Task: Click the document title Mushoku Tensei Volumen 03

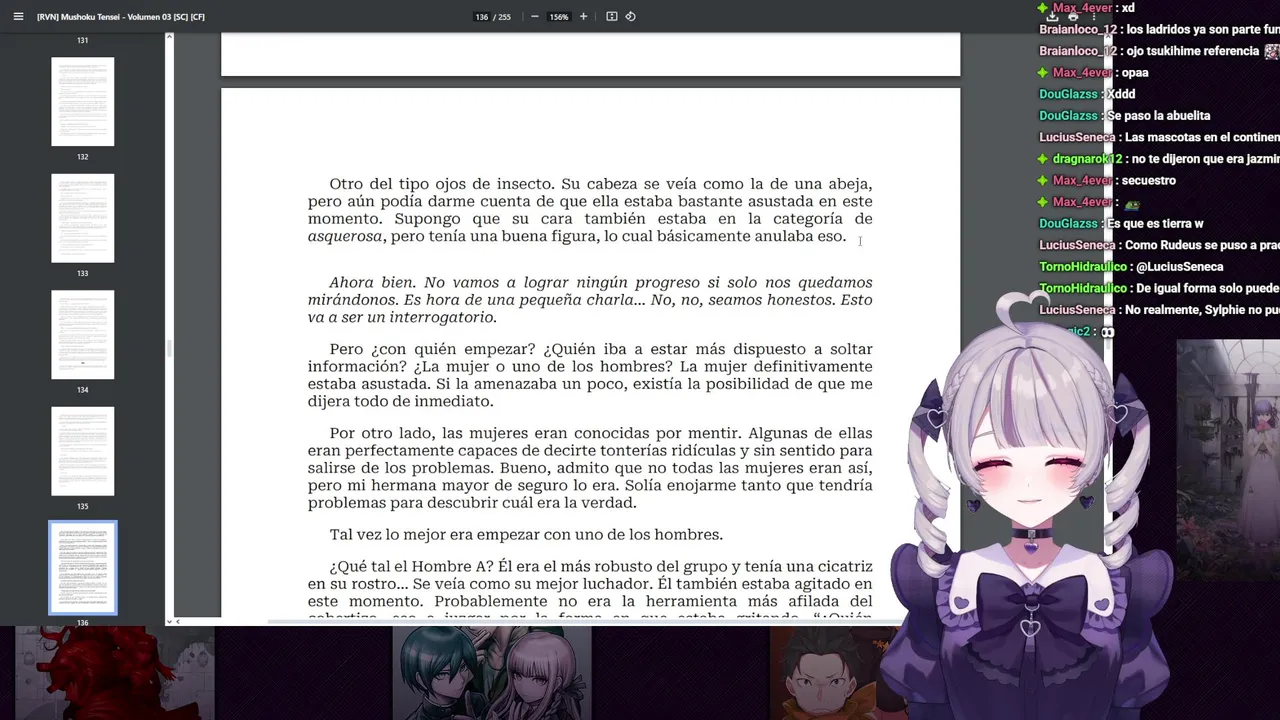Action: pyautogui.click(x=121, y=17)
